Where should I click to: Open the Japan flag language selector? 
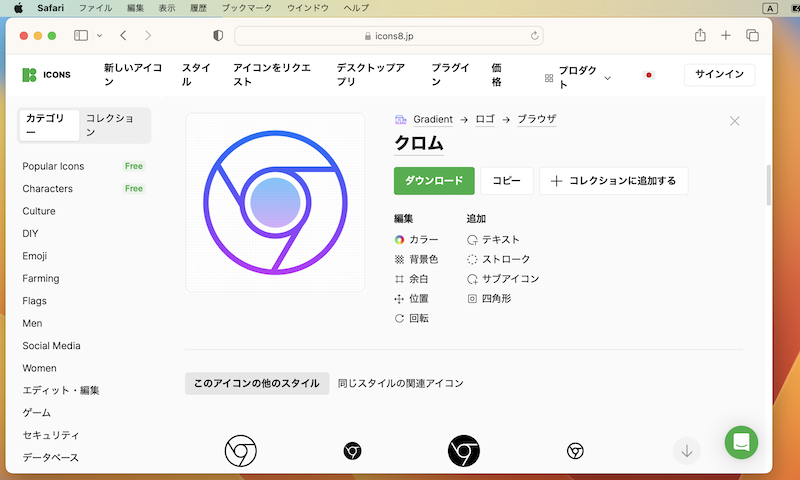click(648, 75)
